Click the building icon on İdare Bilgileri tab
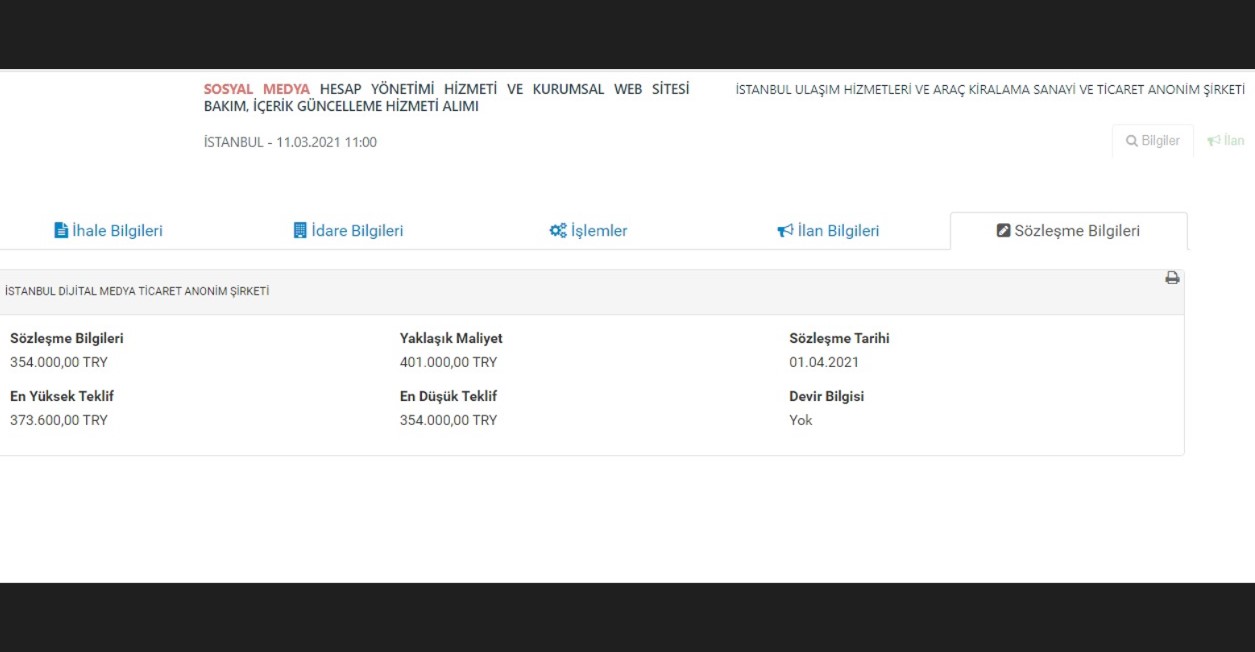 pos(300,231)
